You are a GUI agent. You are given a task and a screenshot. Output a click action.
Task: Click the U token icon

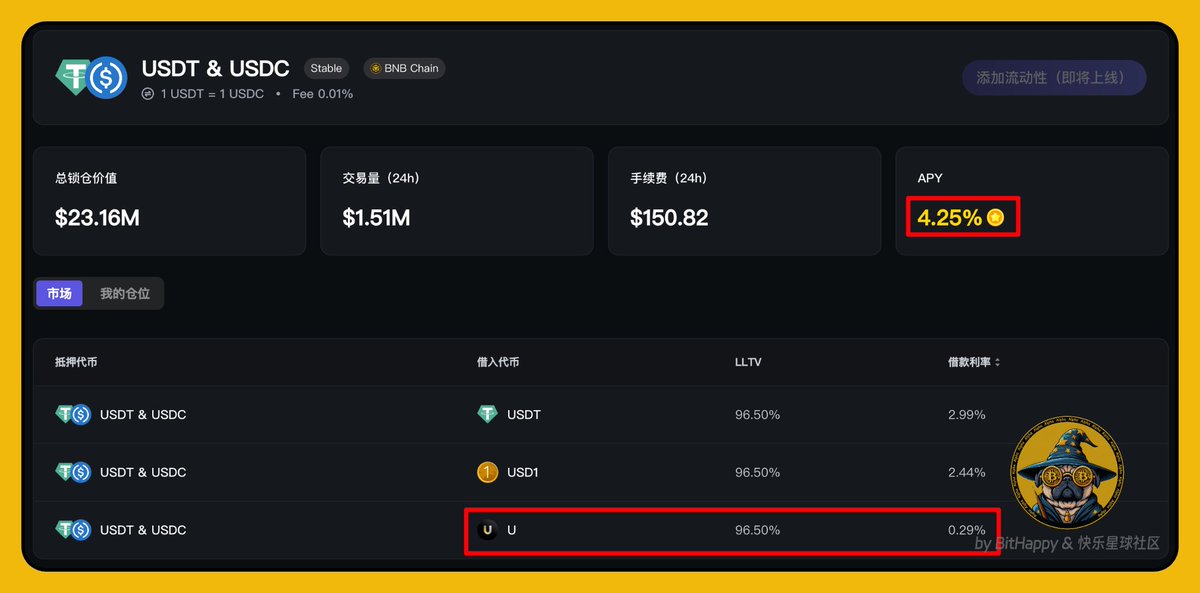[487, 530]
